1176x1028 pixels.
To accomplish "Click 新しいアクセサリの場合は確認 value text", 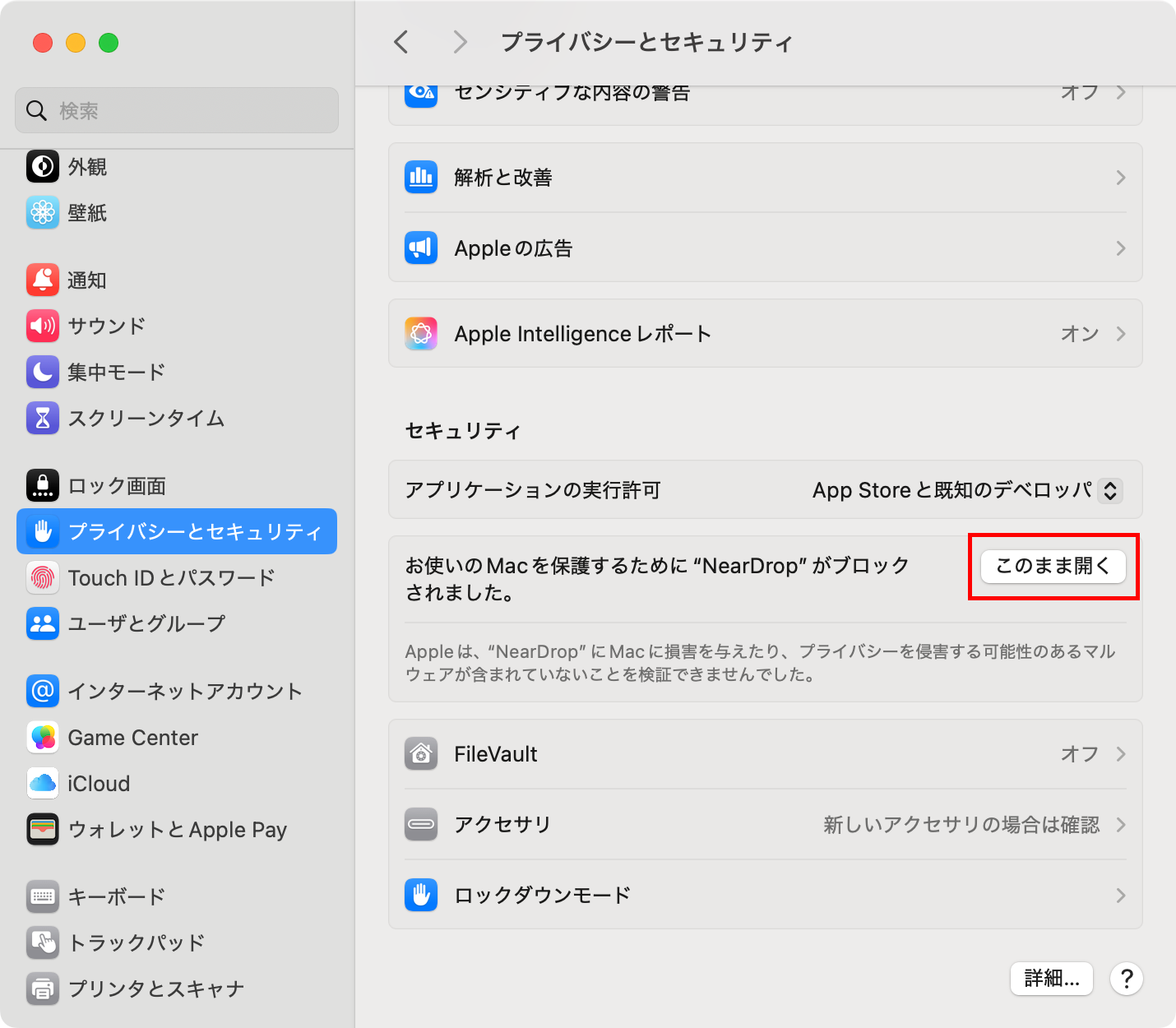I will point(961,825).
